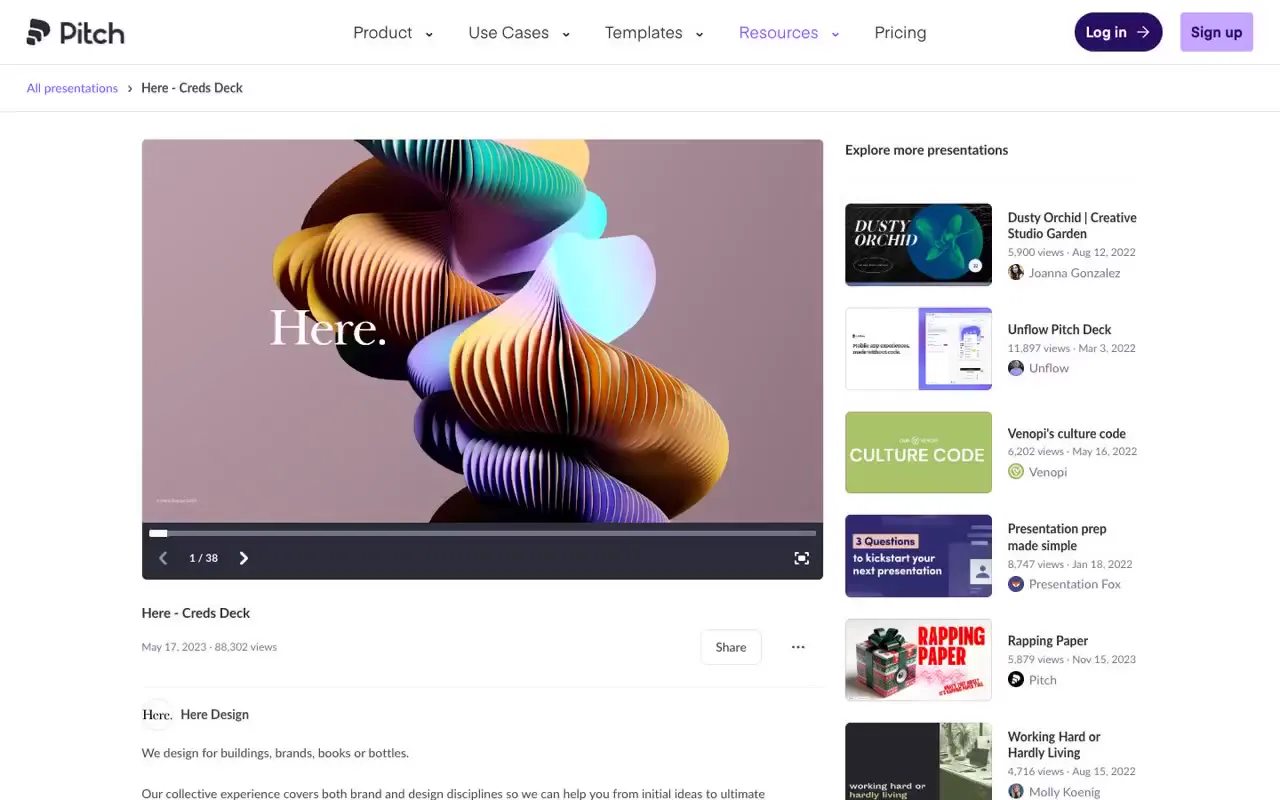Viewport: 1280px width, 800px height.
Task: Click the Log in button
Action: 1118,32
